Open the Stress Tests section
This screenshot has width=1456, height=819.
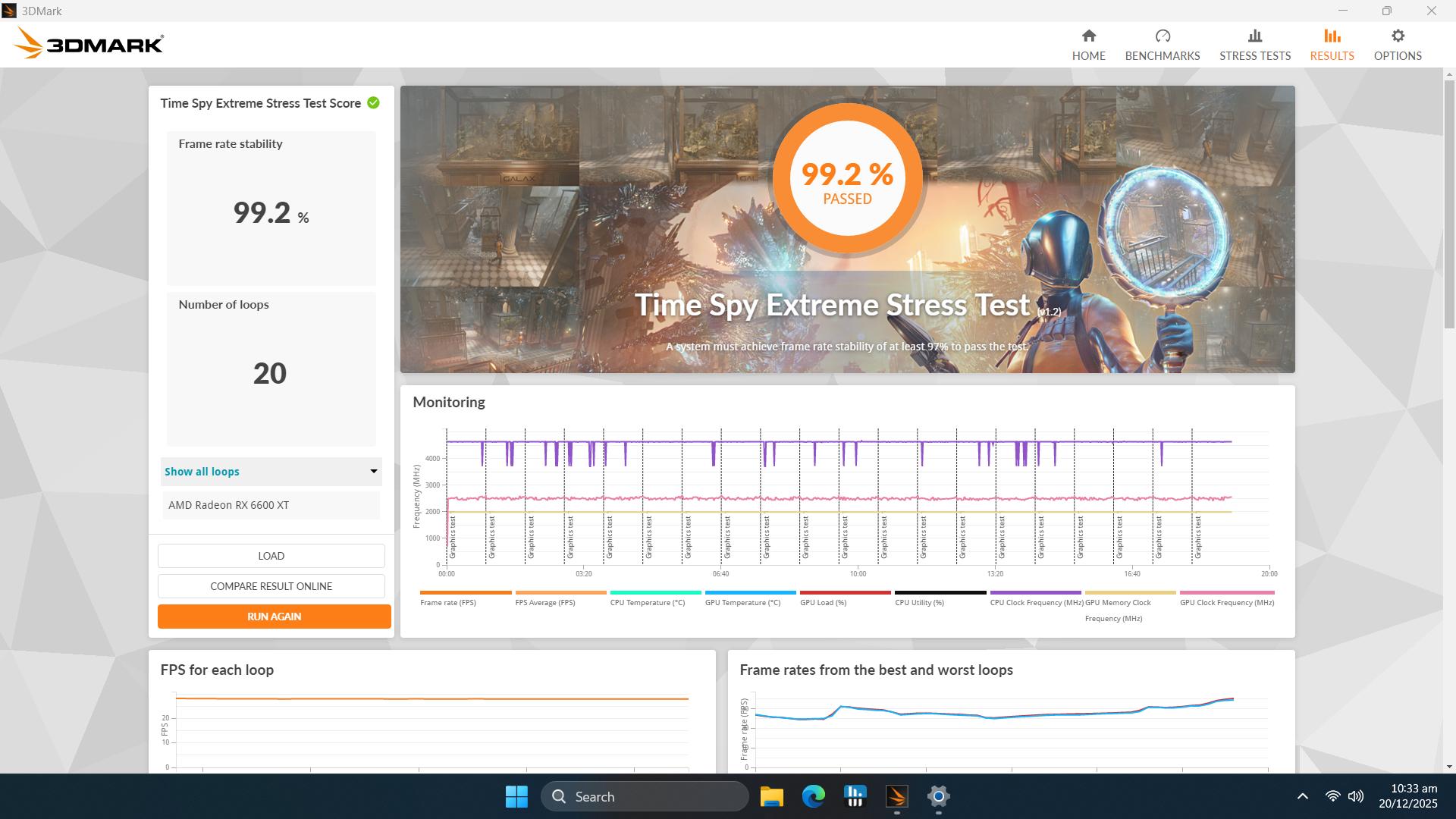pyautogui.click(x=1255, y=45)
